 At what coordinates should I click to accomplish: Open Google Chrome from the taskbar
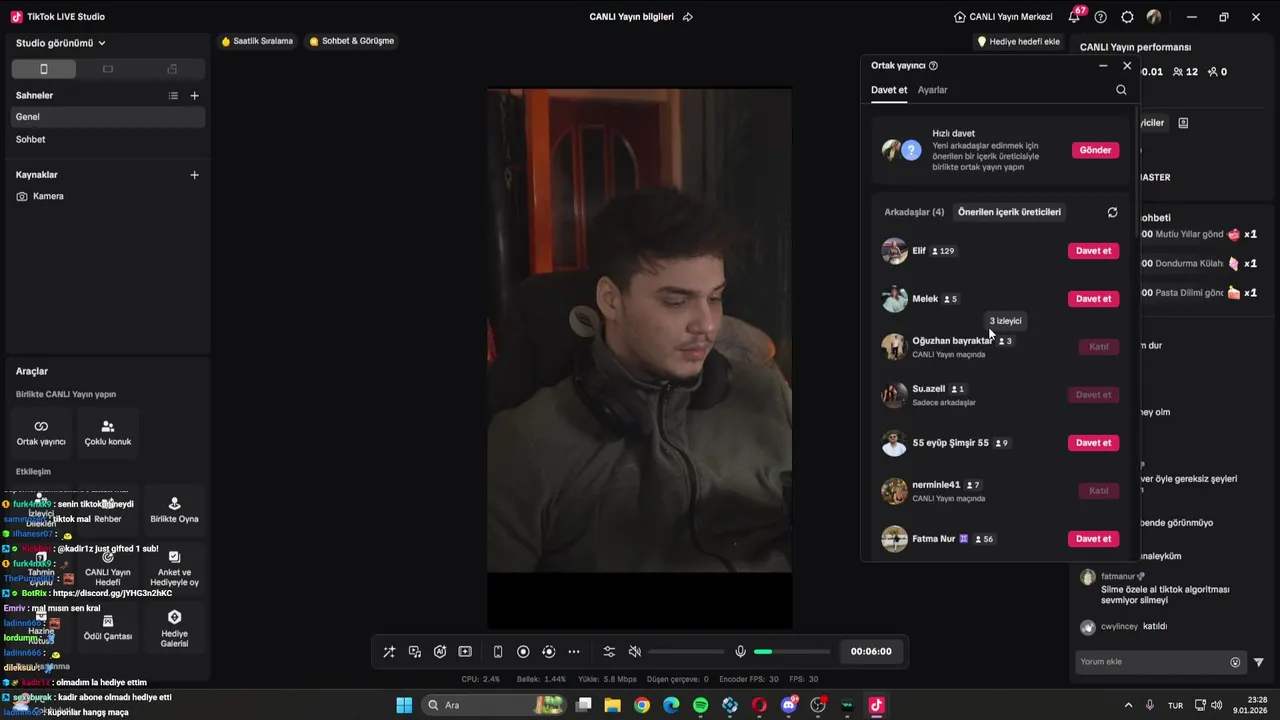pos(642,705)
